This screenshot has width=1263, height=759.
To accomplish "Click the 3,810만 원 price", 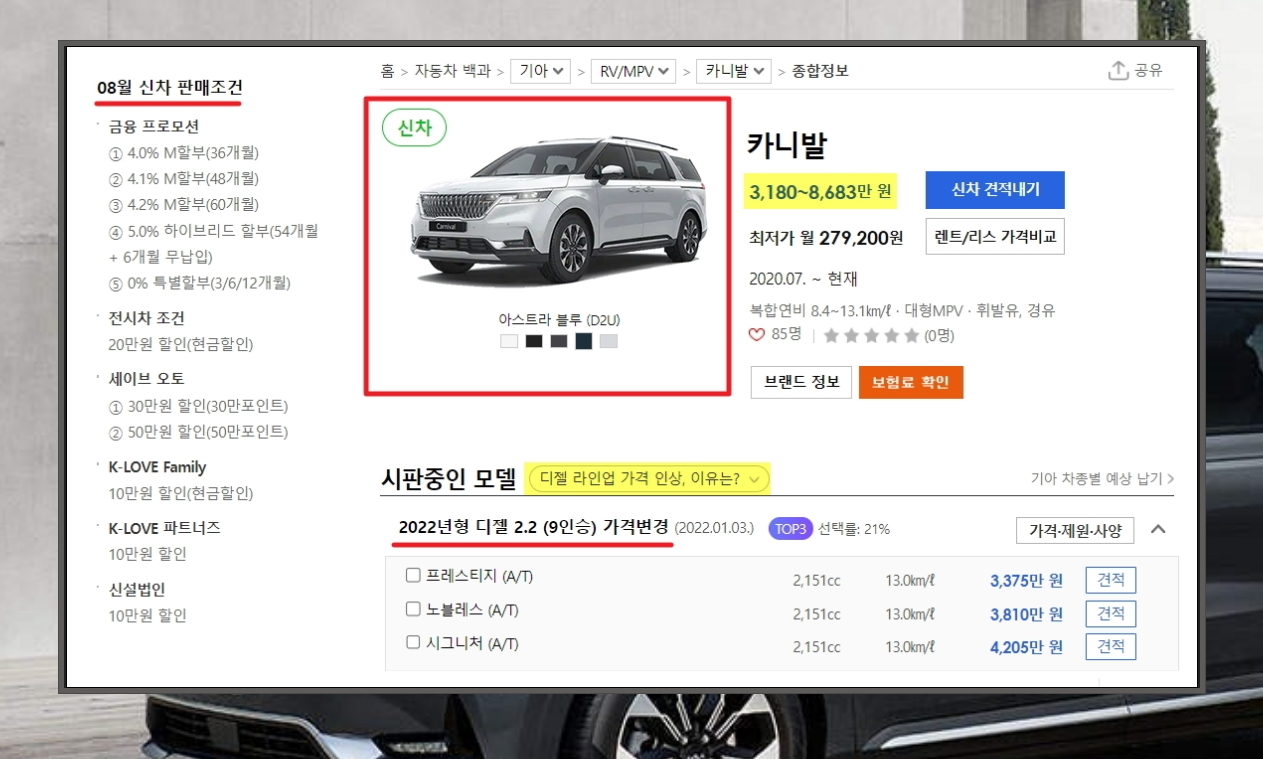I will tap(1026, 613).
